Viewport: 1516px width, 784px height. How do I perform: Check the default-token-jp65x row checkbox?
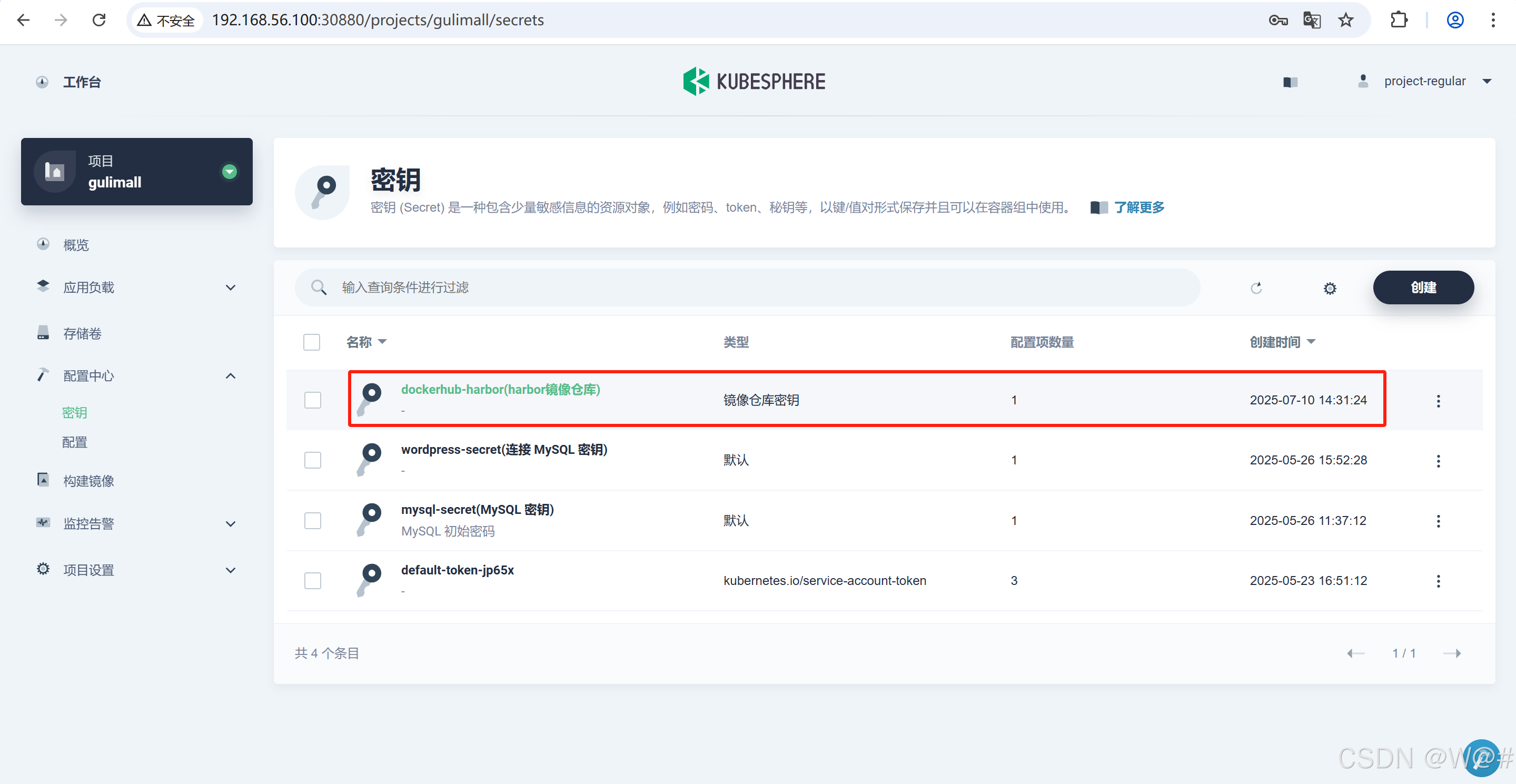point(312,581)
